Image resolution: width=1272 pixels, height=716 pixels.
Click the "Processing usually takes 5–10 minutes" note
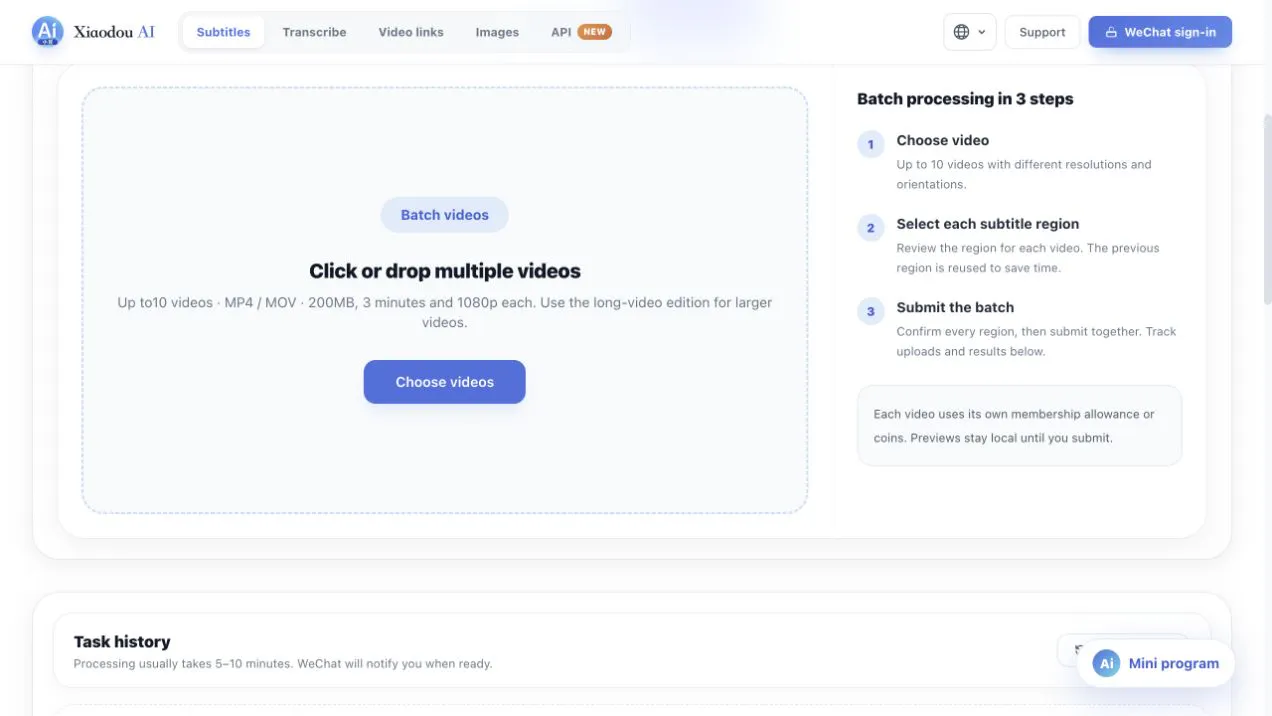[x=283, y=664]
